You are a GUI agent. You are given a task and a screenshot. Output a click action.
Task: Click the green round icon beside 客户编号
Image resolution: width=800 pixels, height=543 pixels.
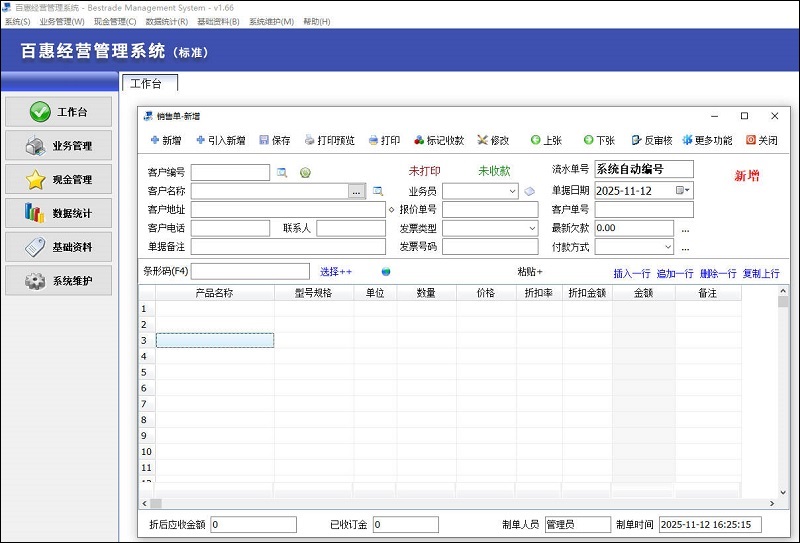[305, 172]
